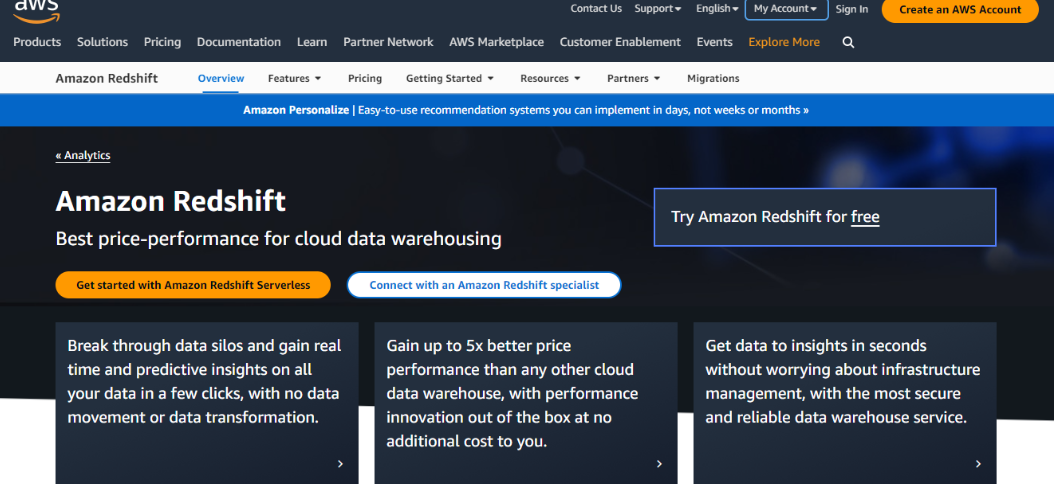Viewport: 1055px width, 484px height.
Task: Open the search magnifier icon
Action: tap(848, 42)
